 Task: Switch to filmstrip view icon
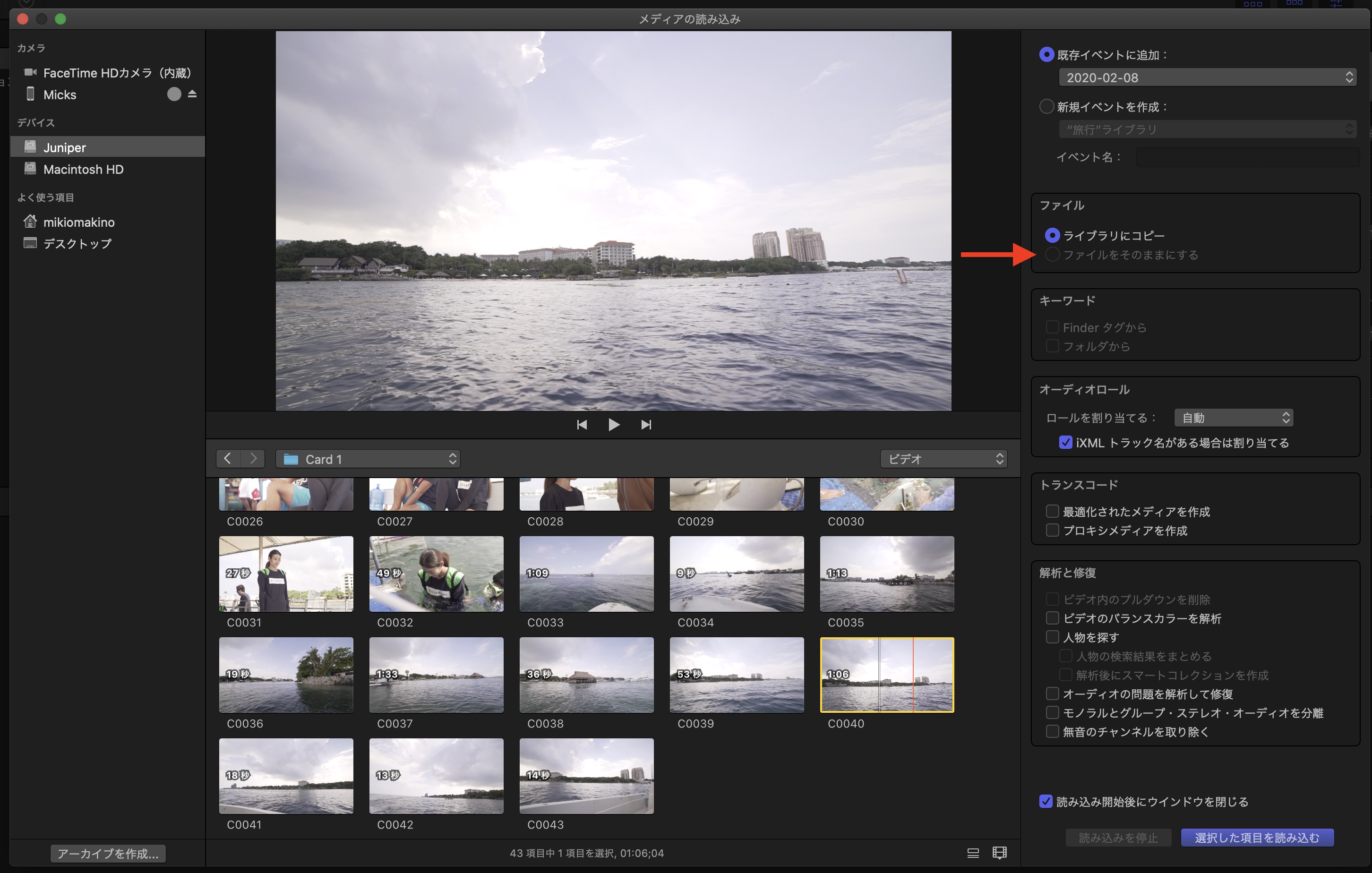click(x=999, y=853)
